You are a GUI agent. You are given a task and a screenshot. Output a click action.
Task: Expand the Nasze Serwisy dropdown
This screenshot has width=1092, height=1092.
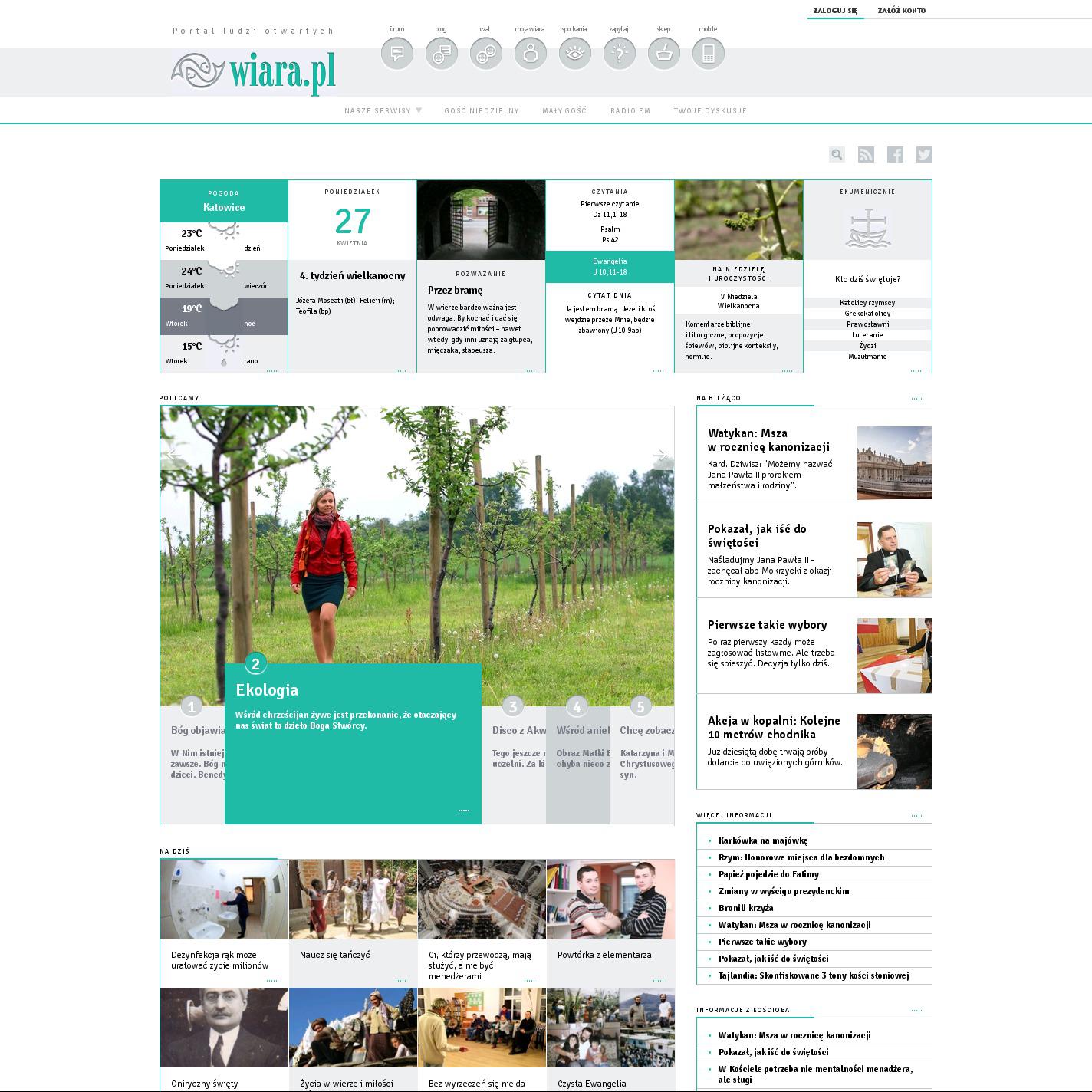tap(383, 111)
